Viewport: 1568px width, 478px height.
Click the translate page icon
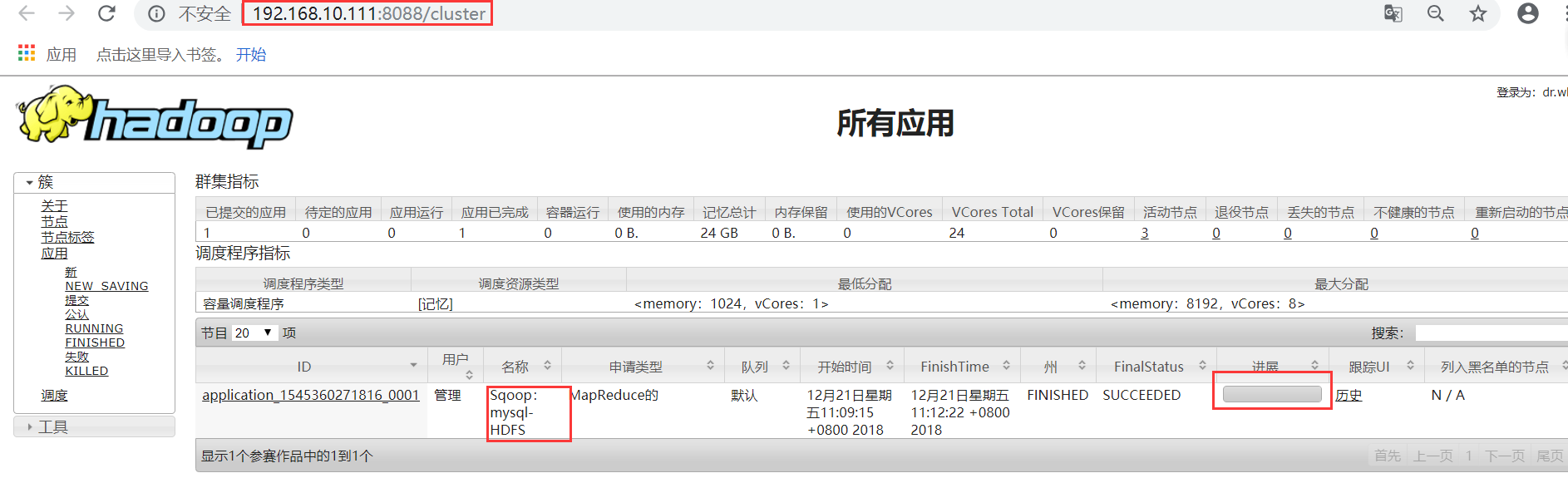(1393, 13)
